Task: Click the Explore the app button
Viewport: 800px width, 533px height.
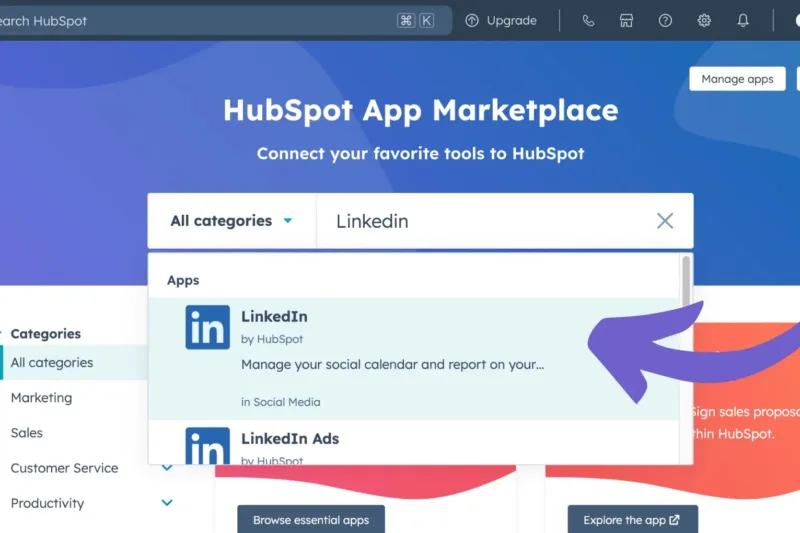Action: pyautogui.click(x=633, y=519)
